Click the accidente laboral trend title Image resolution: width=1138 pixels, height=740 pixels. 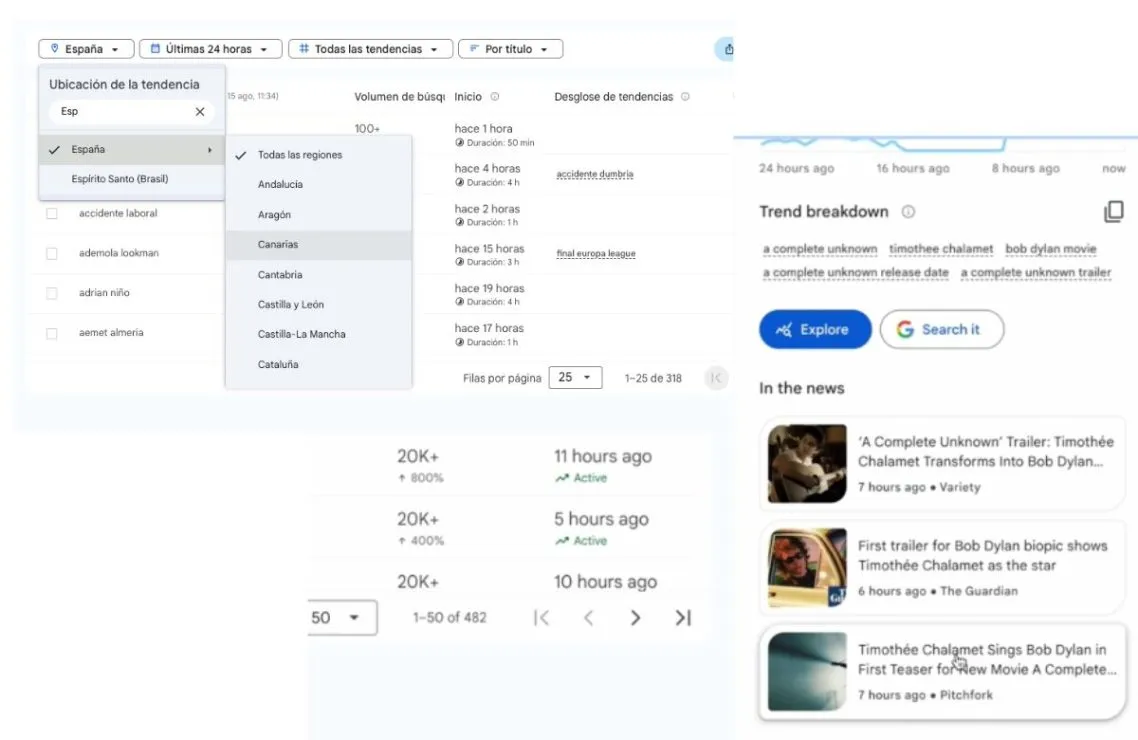pos(118,213)
